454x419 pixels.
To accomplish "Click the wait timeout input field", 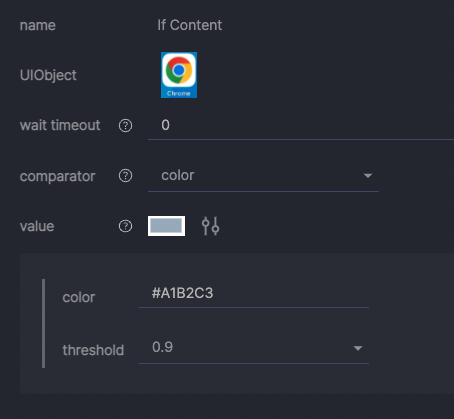I will [301, 126].
